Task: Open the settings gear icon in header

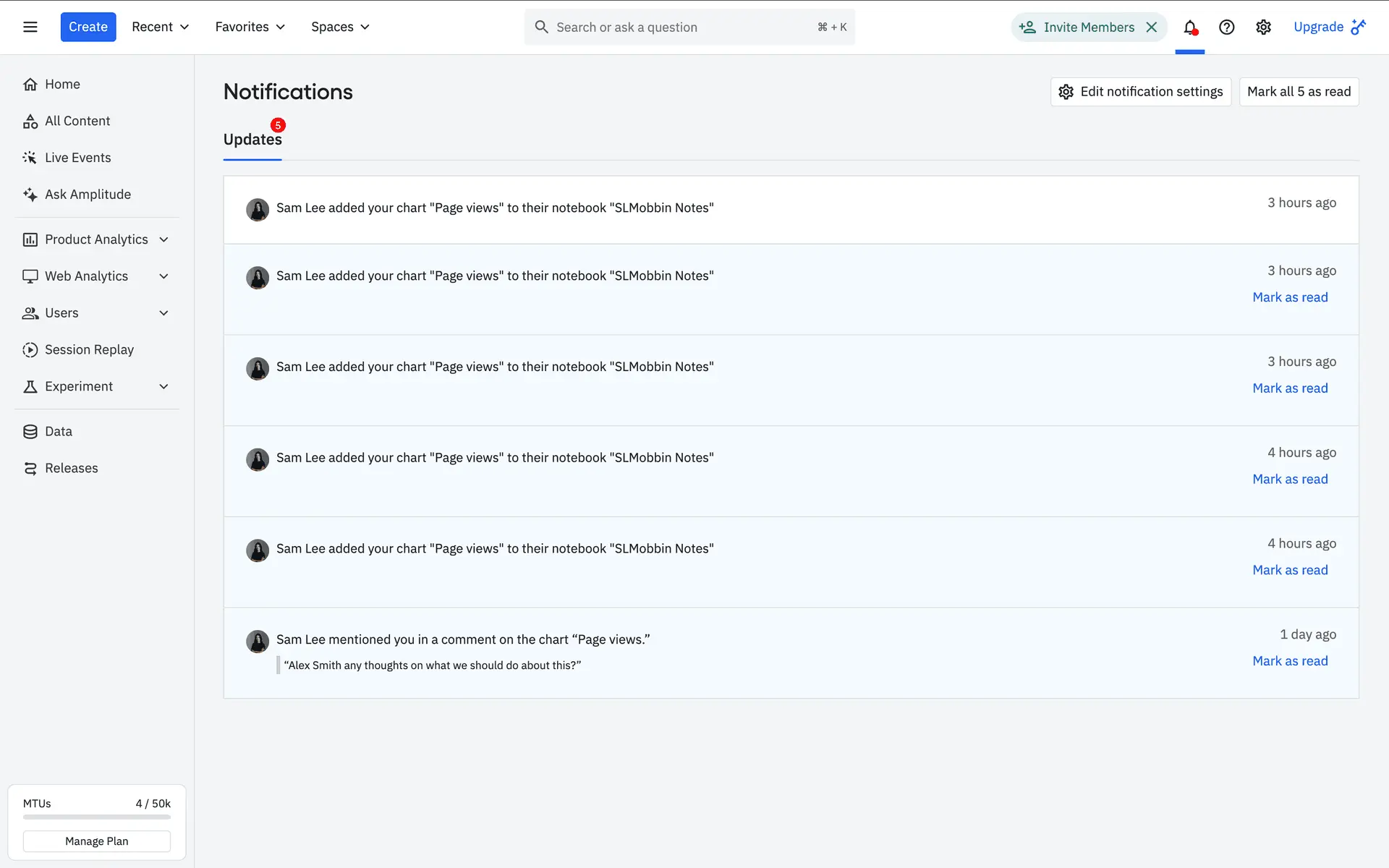Action: click(1263, 27)
